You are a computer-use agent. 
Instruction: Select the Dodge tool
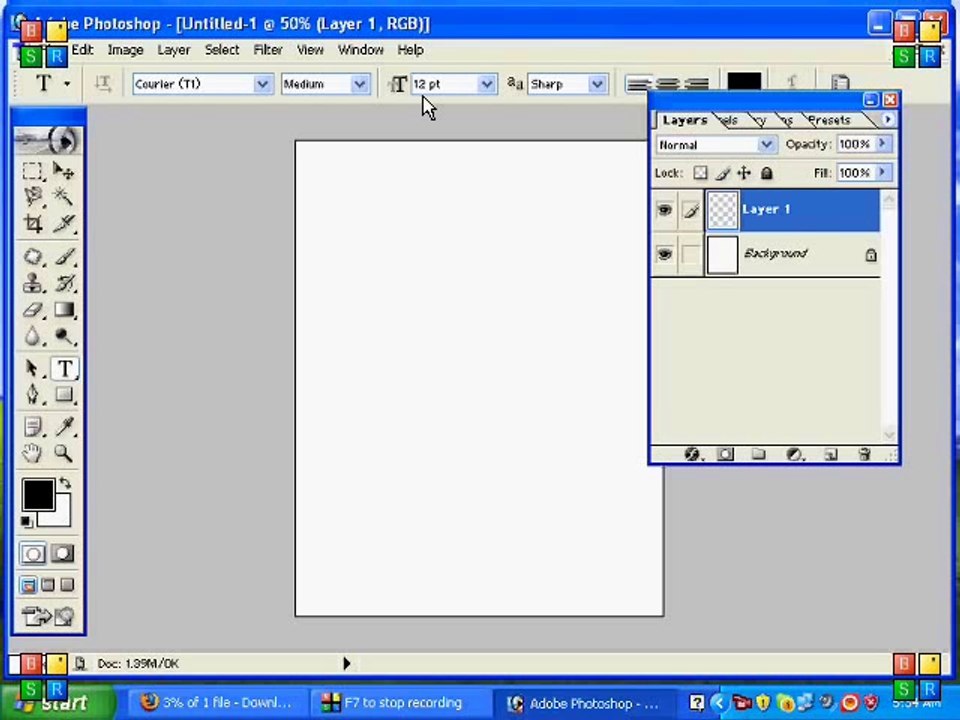(64, 336)
